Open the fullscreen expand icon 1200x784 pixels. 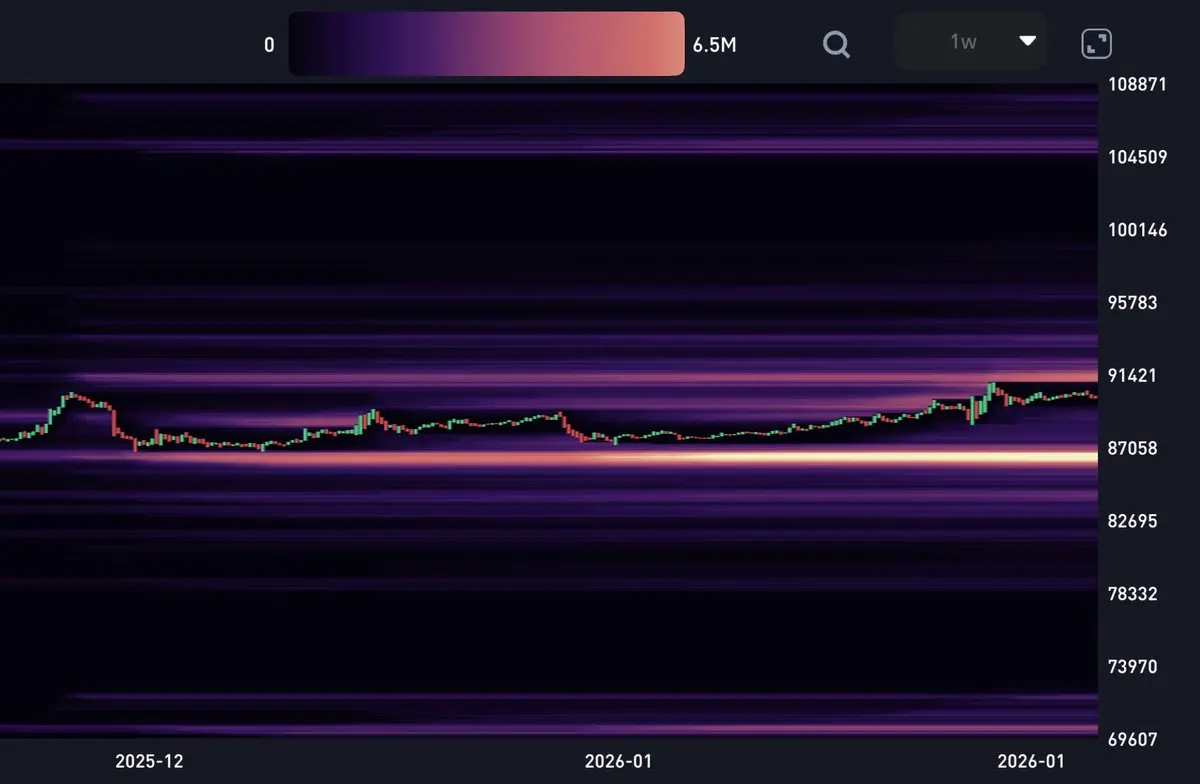pyautogui.click(x=1097, y=43)
